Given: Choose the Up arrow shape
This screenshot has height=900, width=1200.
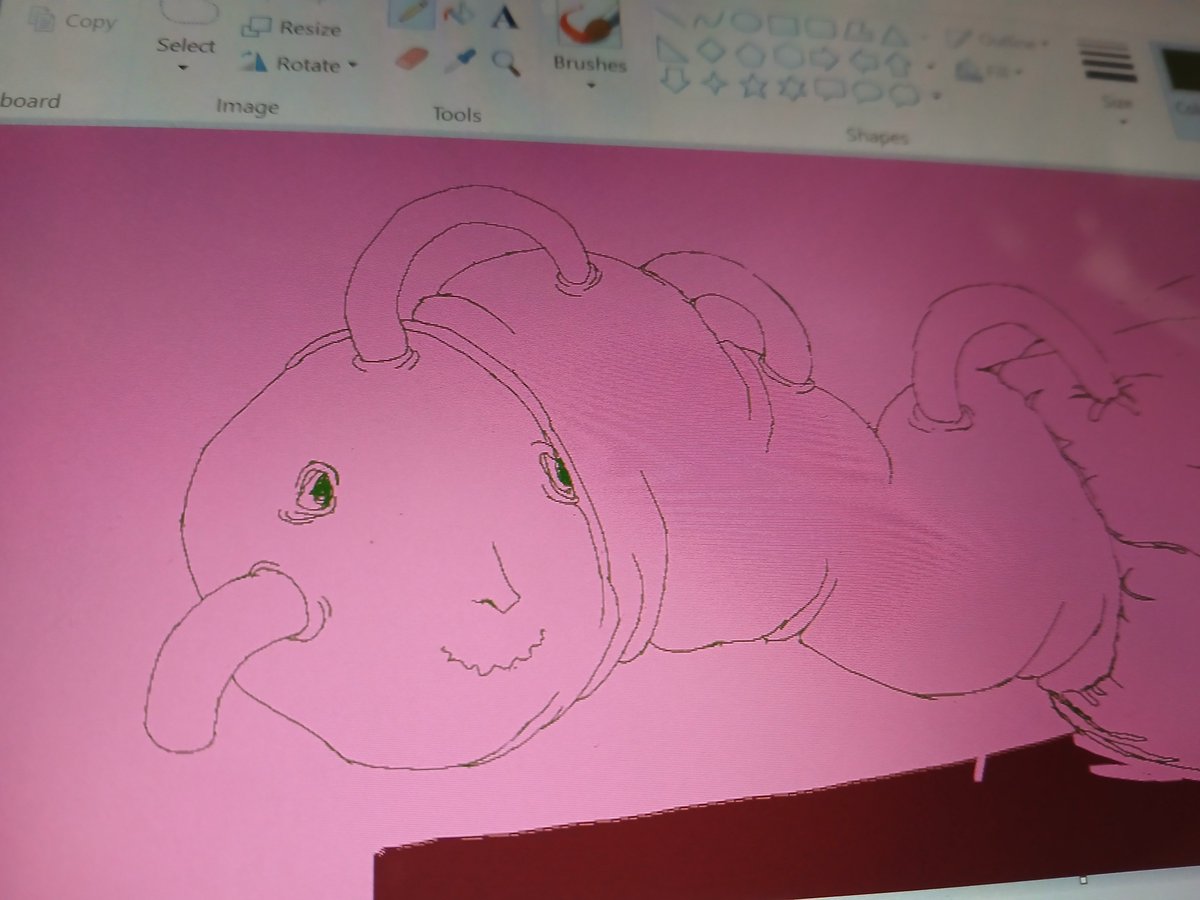Looking at the screenshot, I should [899, 65].
